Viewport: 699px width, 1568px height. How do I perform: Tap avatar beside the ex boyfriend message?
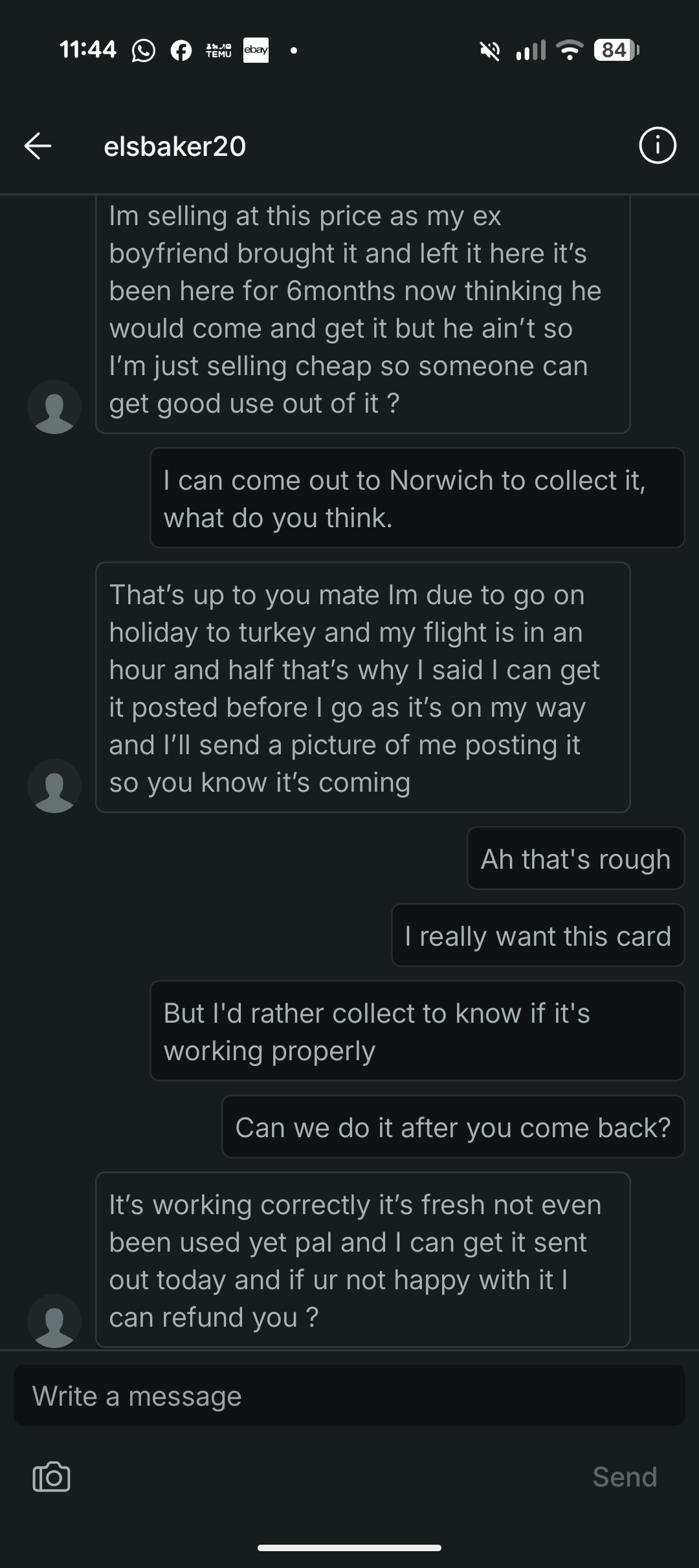click(54, 407)
